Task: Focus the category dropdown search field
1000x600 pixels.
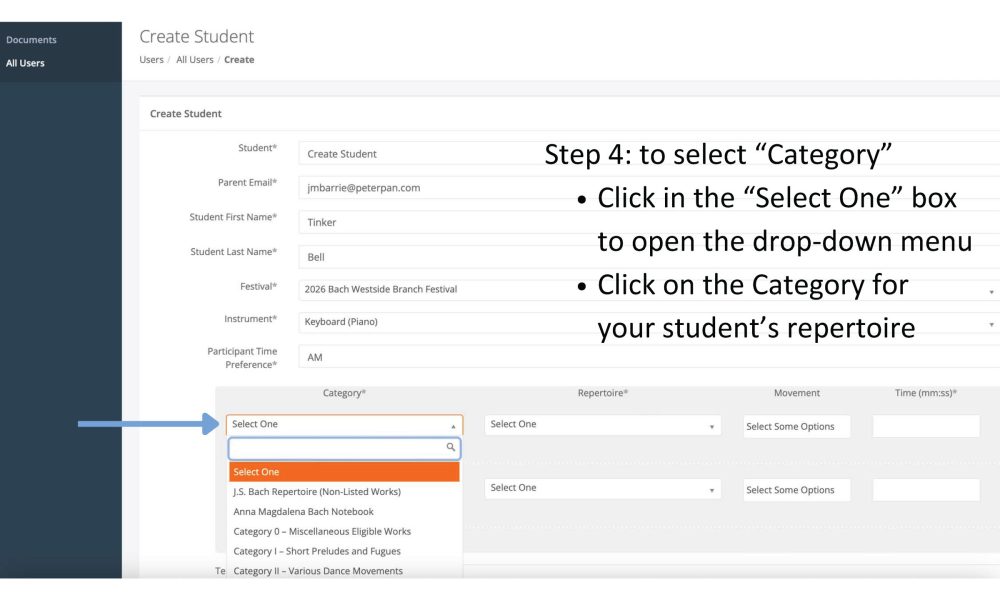Action: pos(336,448)
